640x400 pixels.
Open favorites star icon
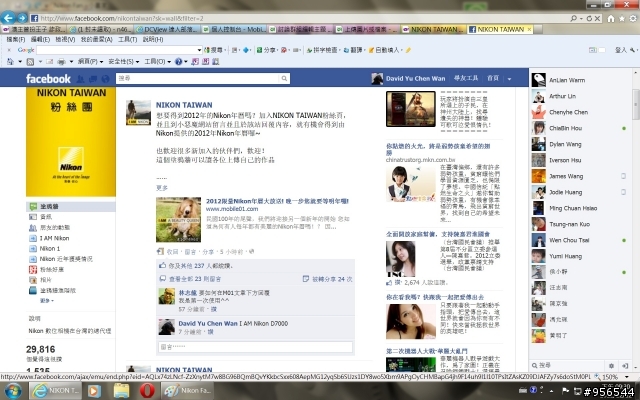(x=622, y=18)
